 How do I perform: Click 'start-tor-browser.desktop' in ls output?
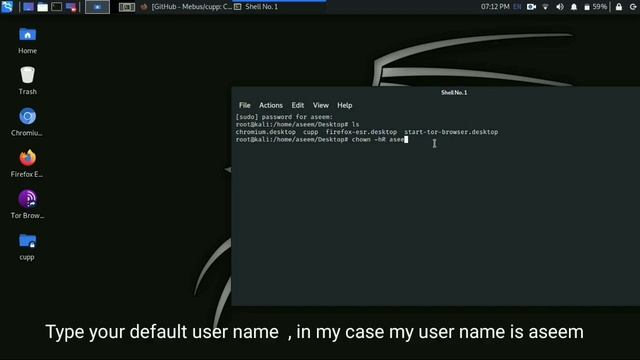[x=451, y=132]
